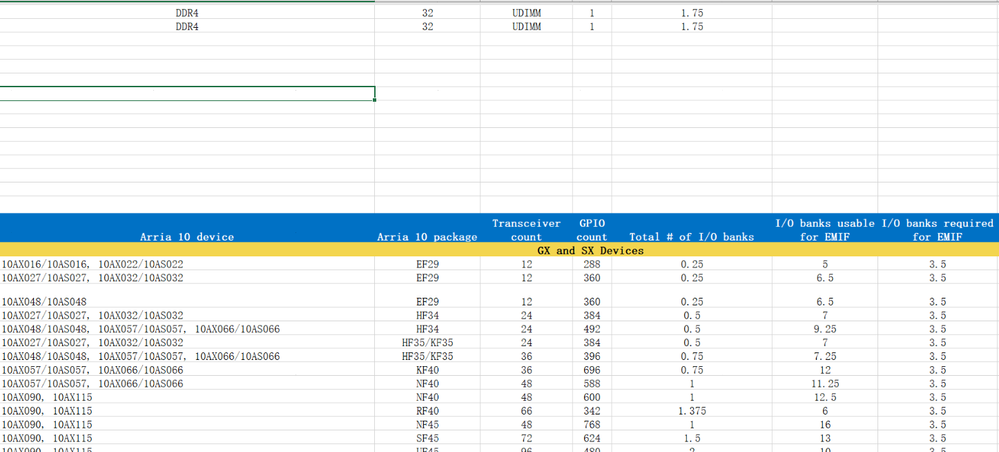Select usable EMIF banks value 13
Screen dimensions: 999x452
point(825,439)
